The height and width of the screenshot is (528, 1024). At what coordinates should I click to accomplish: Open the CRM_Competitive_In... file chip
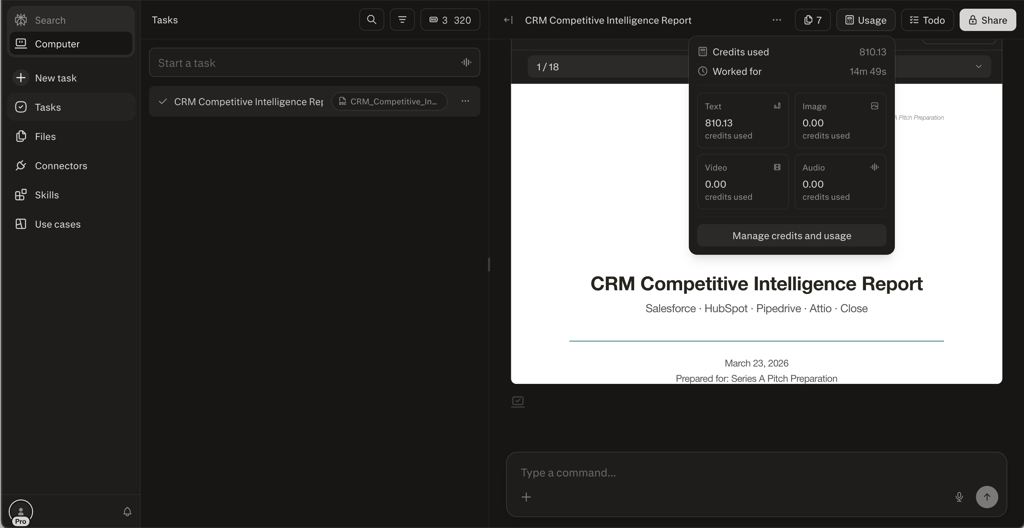coord(389,101)
